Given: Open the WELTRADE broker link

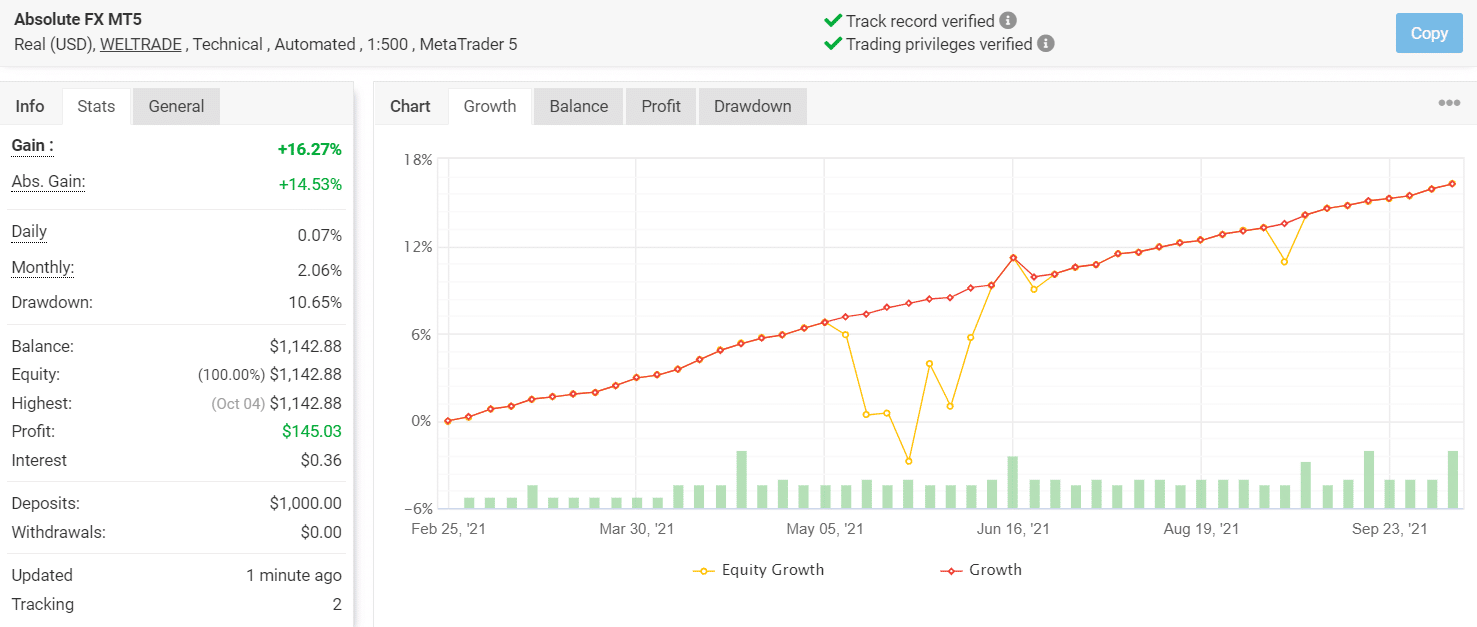Looking at the screenshot, I should (142, 44).
